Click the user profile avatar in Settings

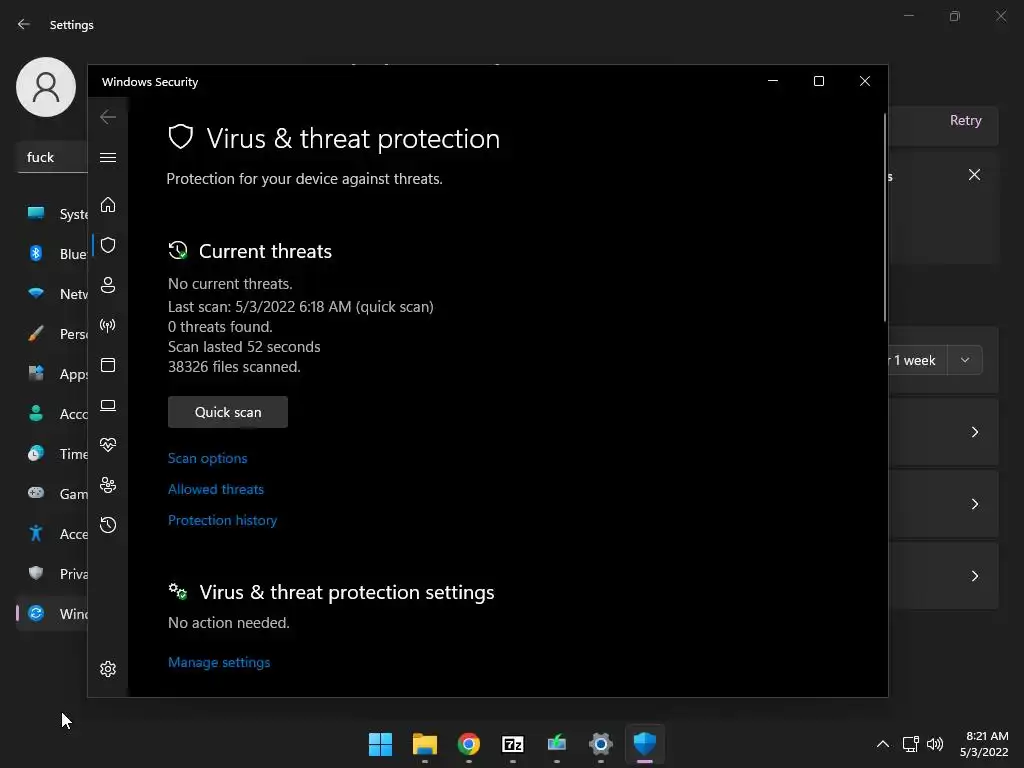tap(46, 87)
